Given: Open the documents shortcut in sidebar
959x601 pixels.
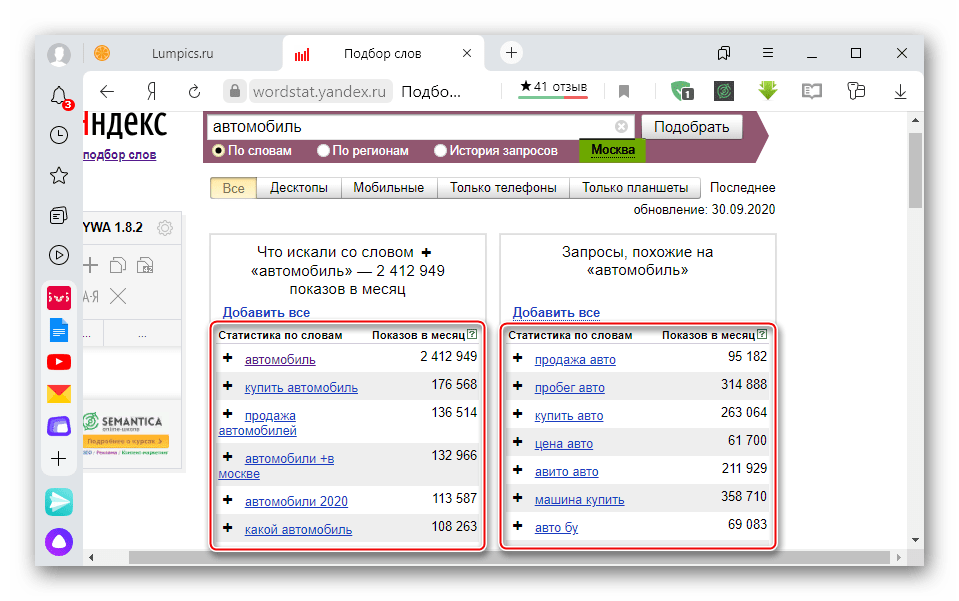Looking at the screenshot, I should 59,330.
